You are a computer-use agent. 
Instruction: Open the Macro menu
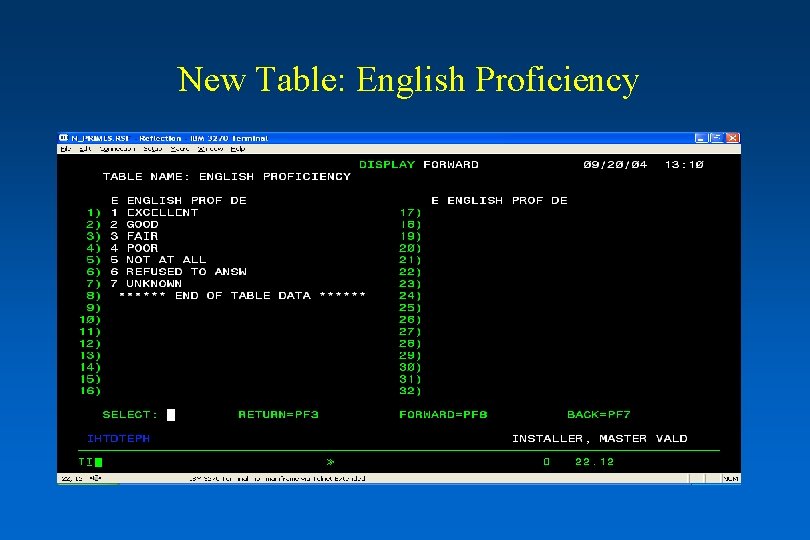(180, 149)
